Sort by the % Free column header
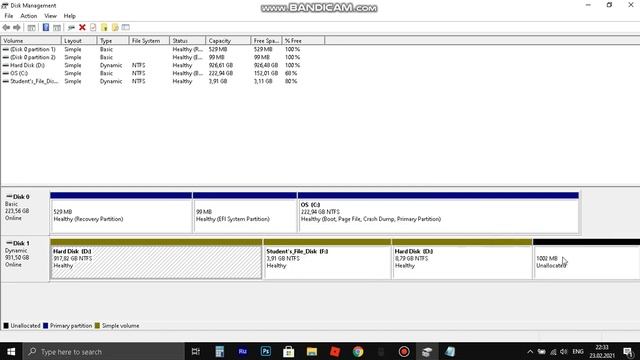 point(303,41)
